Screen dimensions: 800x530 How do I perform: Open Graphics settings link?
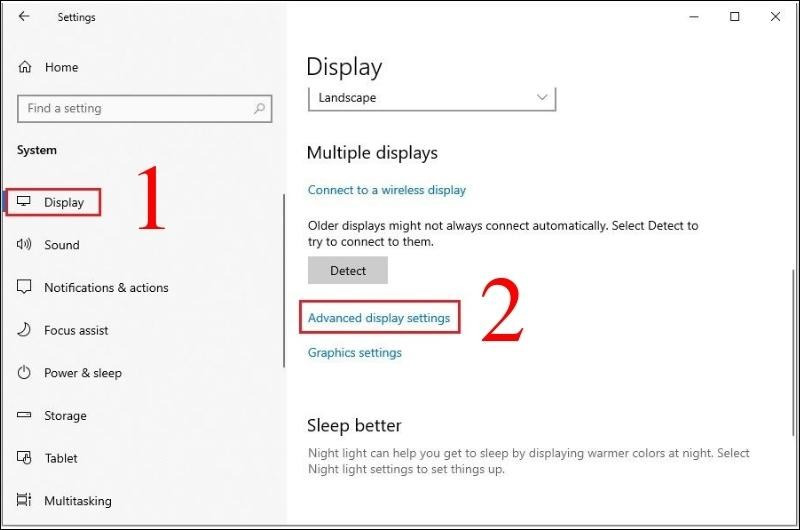tap(355, 353)
